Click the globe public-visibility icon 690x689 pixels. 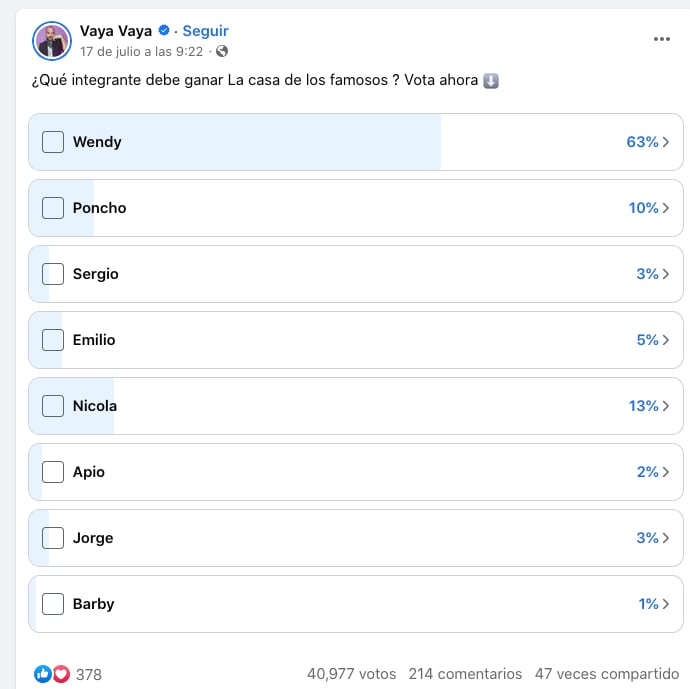pyautogui.click(x=222, y=51)
